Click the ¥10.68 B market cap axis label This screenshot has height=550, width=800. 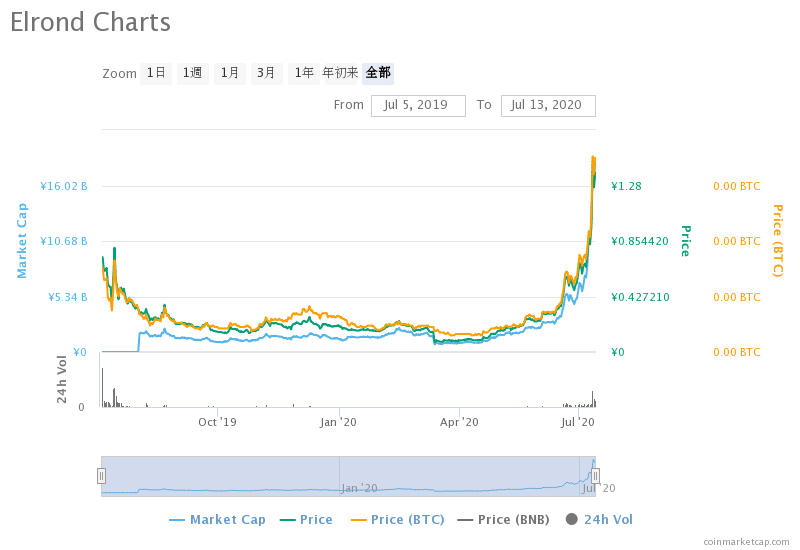[x=64, y=241]
